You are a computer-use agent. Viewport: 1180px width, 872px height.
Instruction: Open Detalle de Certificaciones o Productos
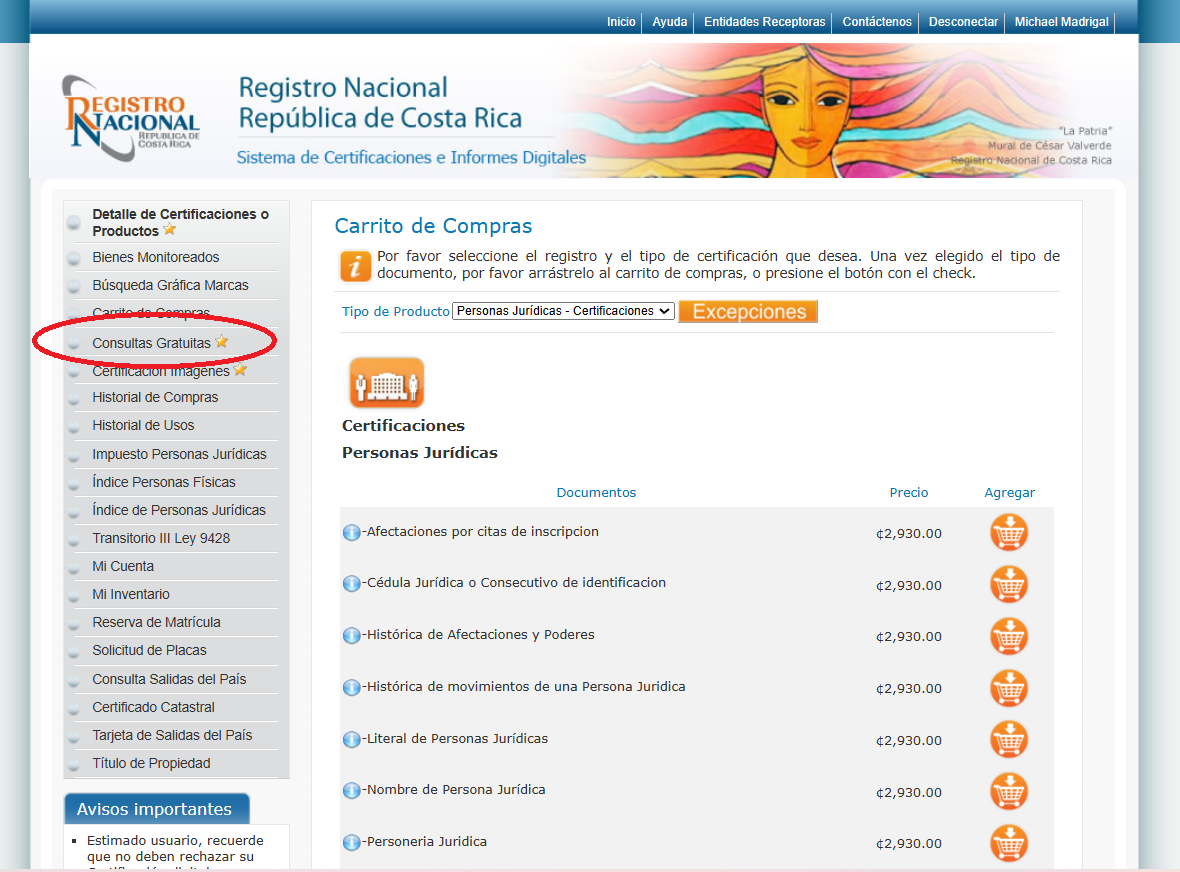(180, 223)
